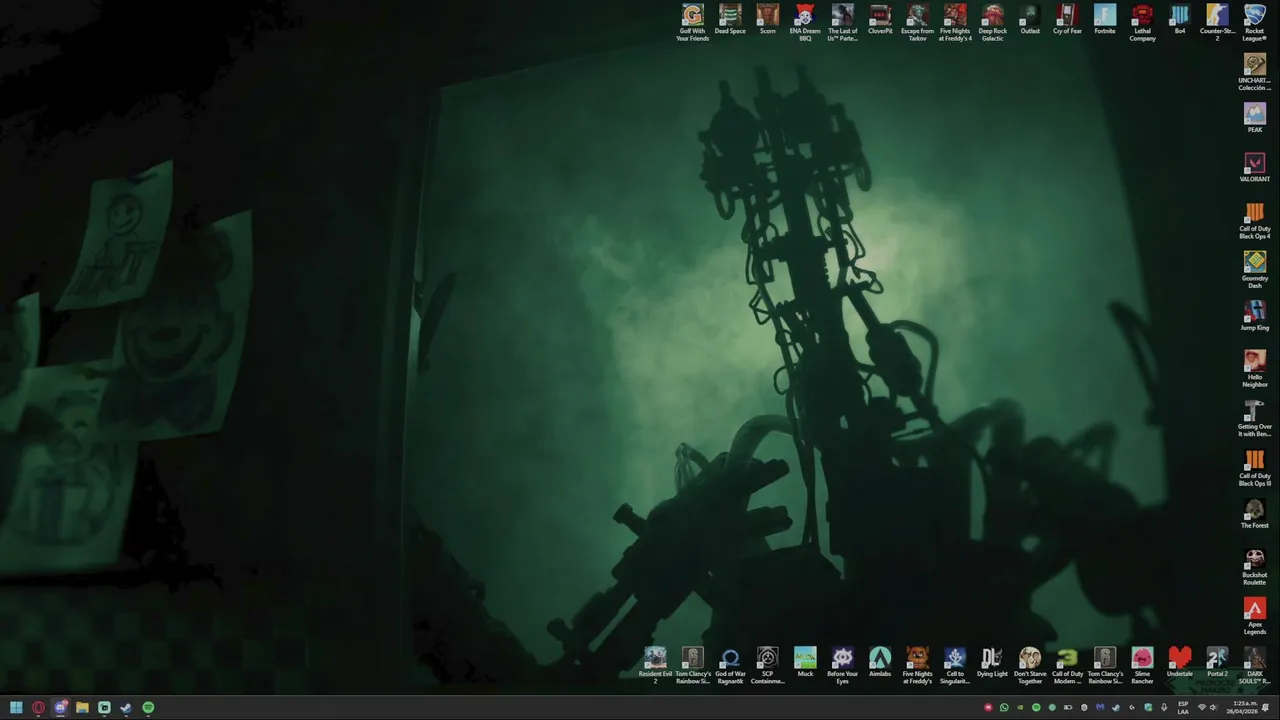1280x720 pixels.
Task: Select the Hello Neighbor icon
Action: pos(1255,369)
